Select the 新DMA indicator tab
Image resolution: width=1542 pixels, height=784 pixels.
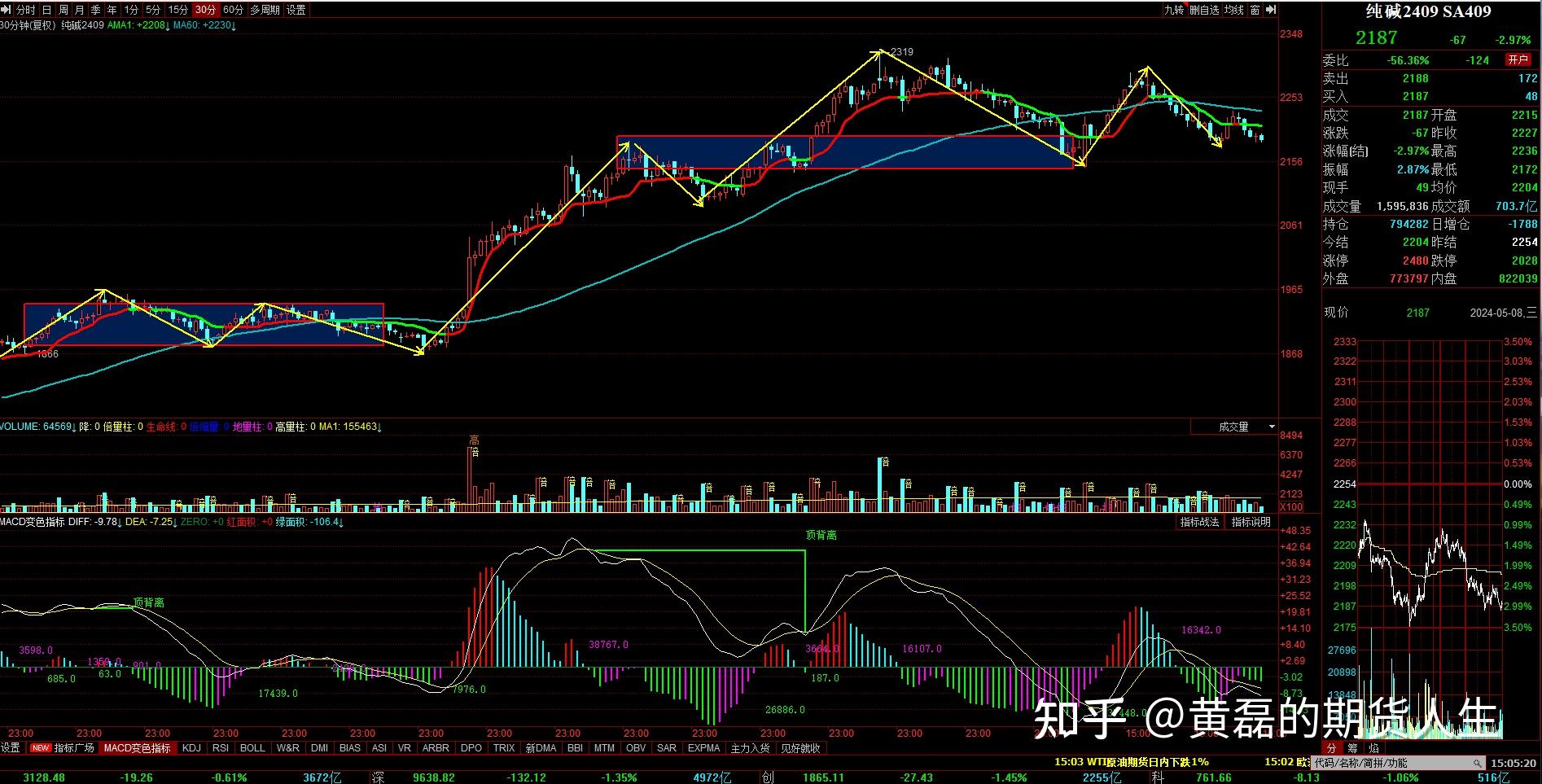pos(541,748)
